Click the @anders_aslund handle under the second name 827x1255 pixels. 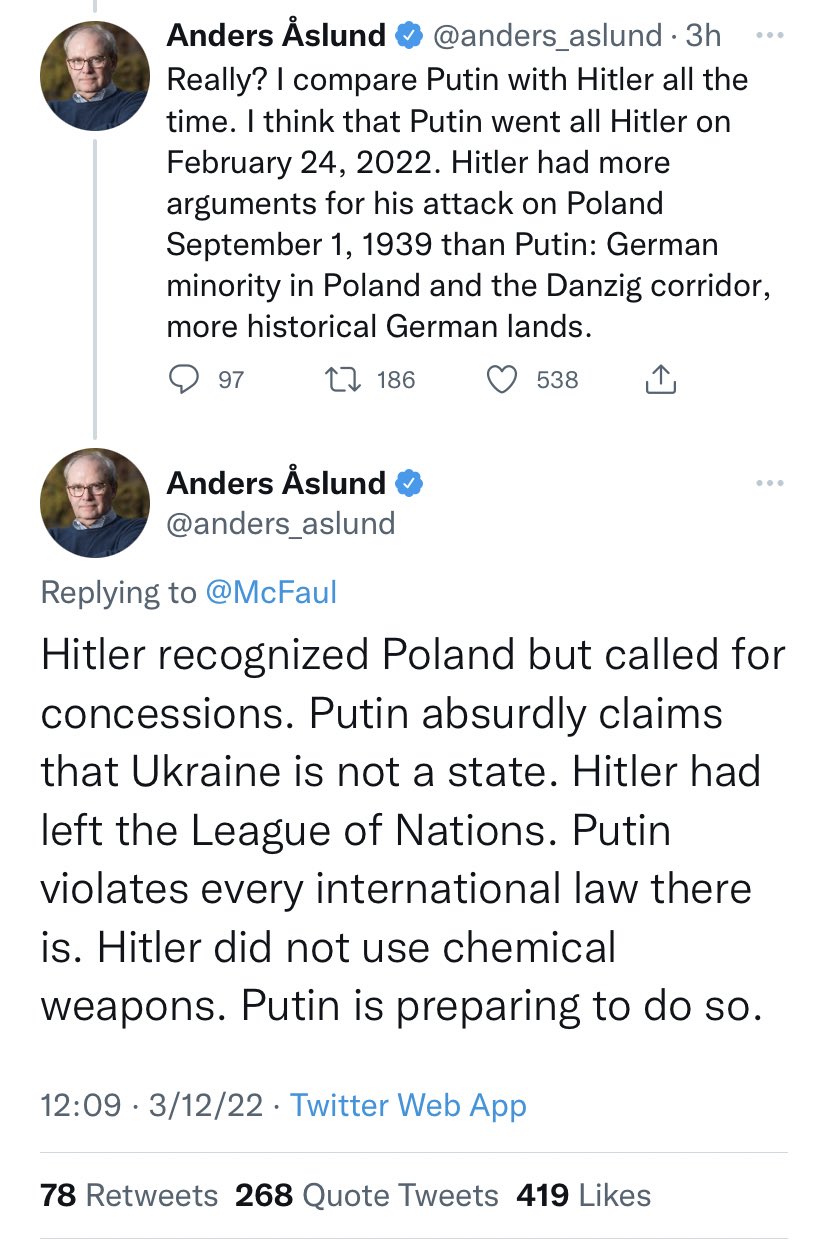pos(280,523)
